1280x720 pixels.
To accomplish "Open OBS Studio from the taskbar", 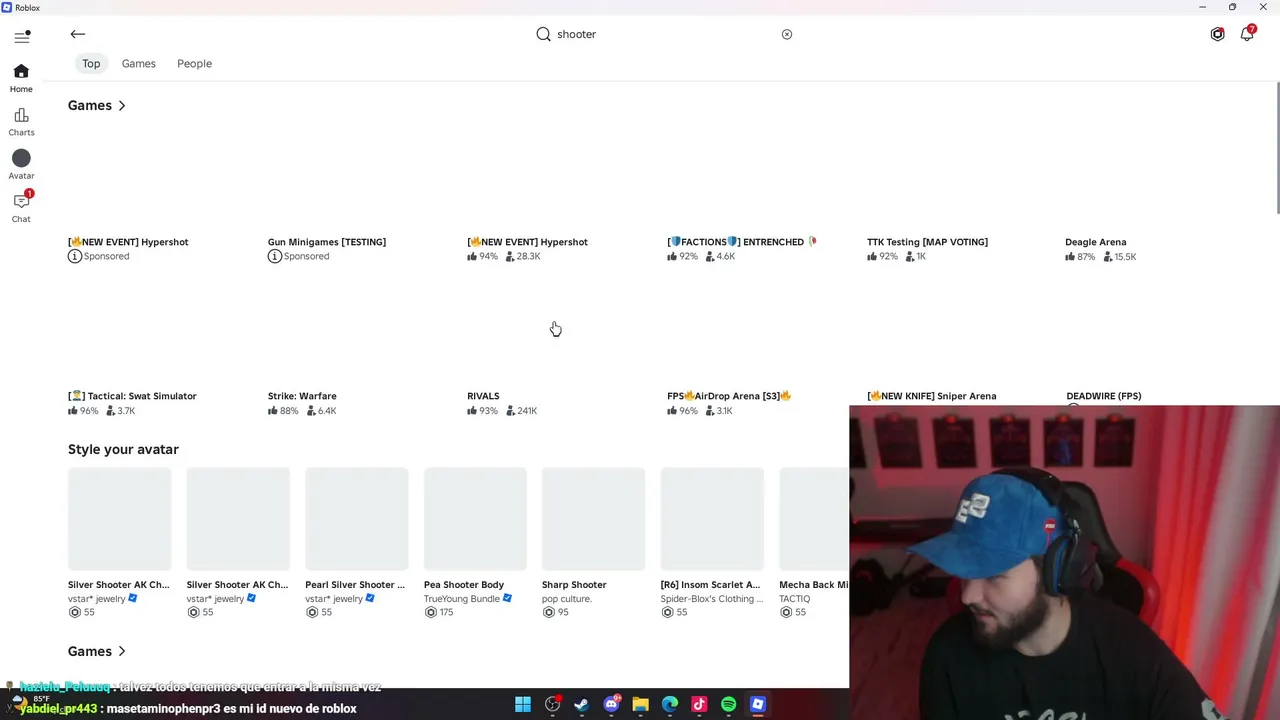I will (x=552, y=705).
